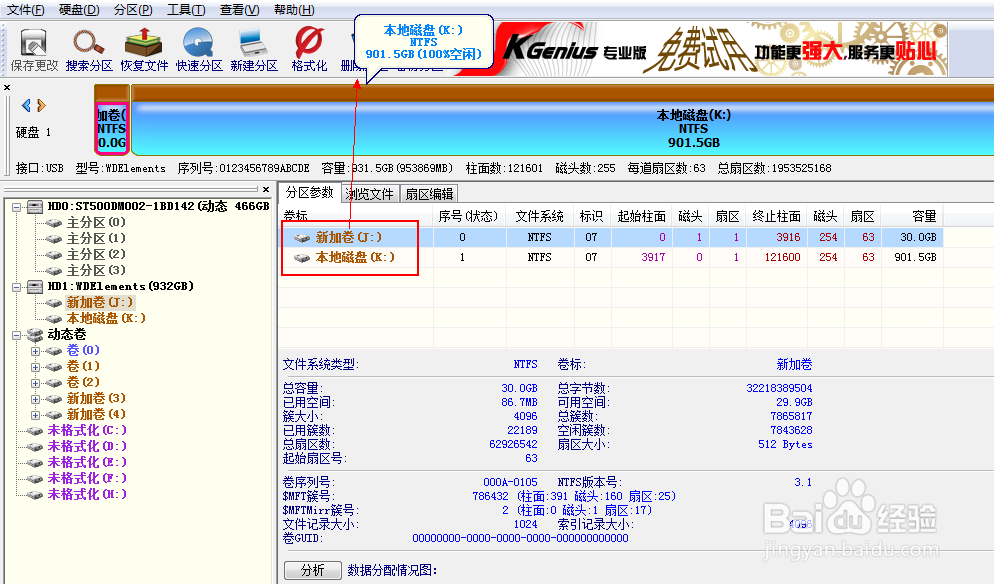994x584 pixels.
Task: Select the HD1:WDElements(932GB) disk entry
Action: (120, 286)
